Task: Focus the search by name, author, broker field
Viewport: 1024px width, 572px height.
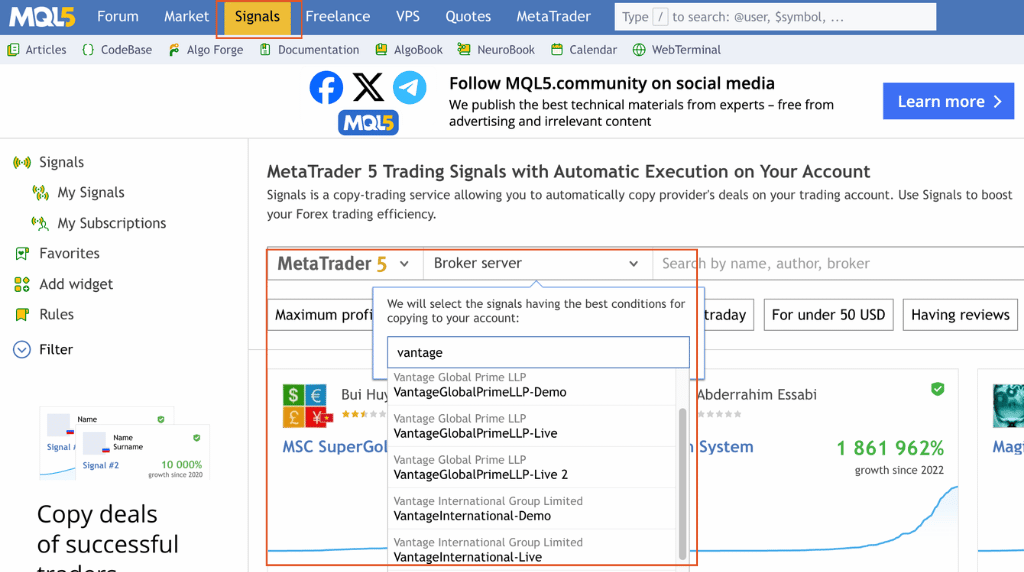Action: [x=839, y=264]
